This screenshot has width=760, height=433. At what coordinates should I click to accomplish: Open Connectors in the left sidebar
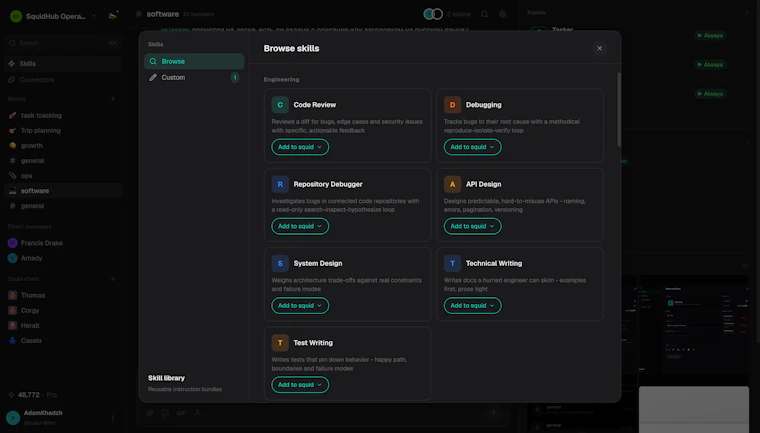(x=63, y=80)
